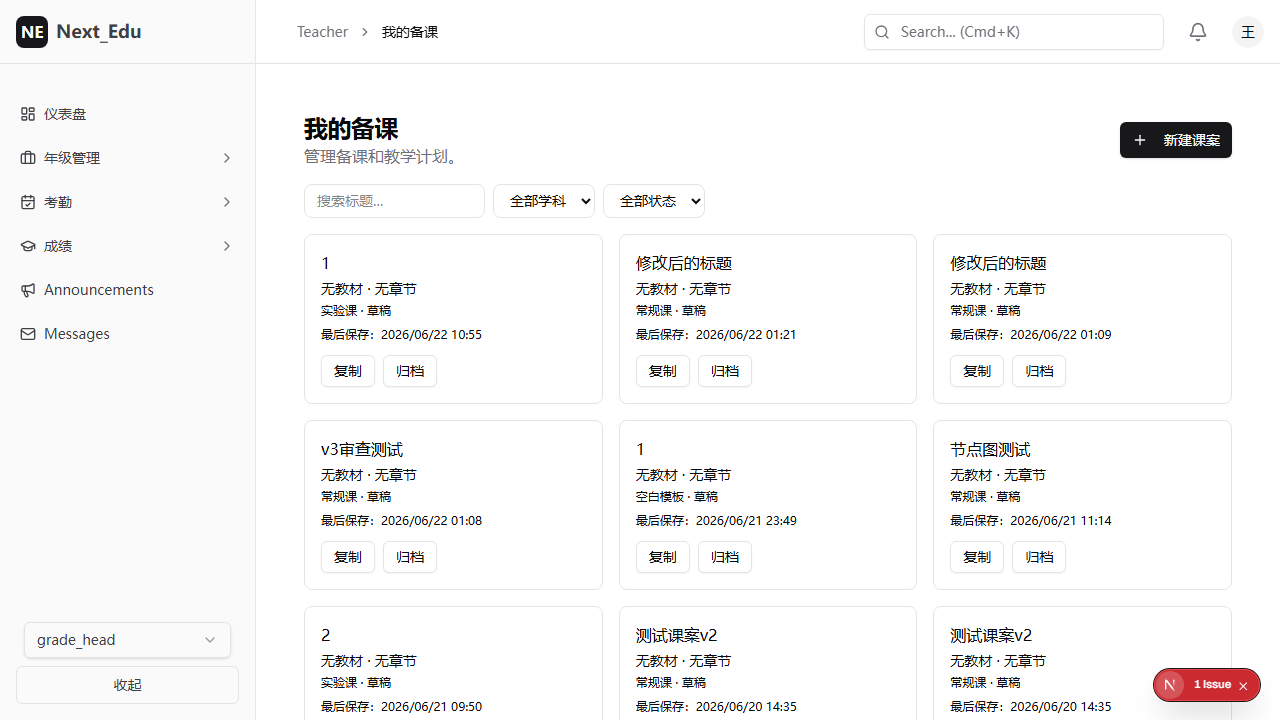Click the 成绩 graduation cap icon
Viewport: 1280px width, 720px height.
28,246
